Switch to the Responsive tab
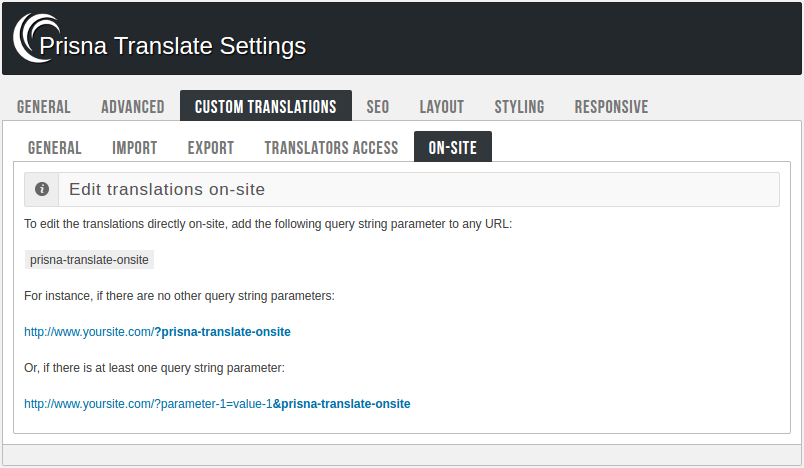 [611, 107]
